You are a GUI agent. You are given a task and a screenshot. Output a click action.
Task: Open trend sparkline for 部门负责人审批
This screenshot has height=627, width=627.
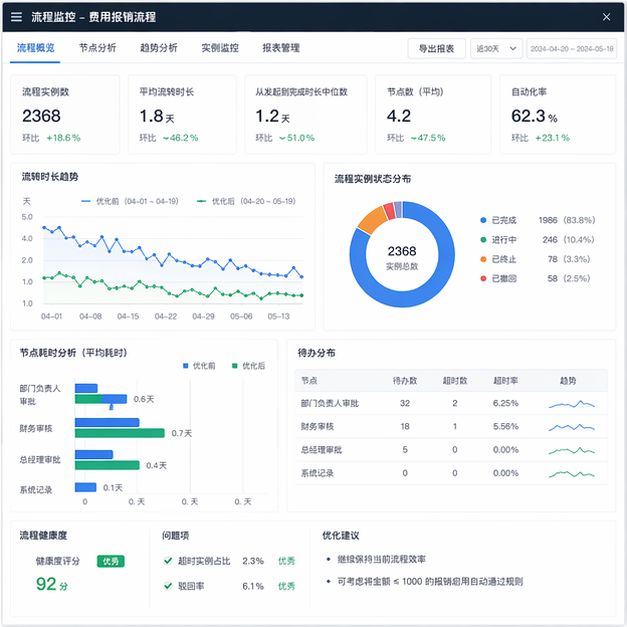572,404
